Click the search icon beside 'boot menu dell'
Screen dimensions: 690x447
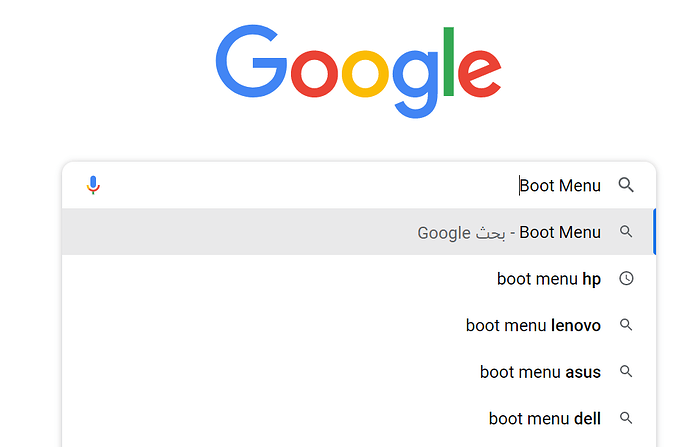pos(626,418)
